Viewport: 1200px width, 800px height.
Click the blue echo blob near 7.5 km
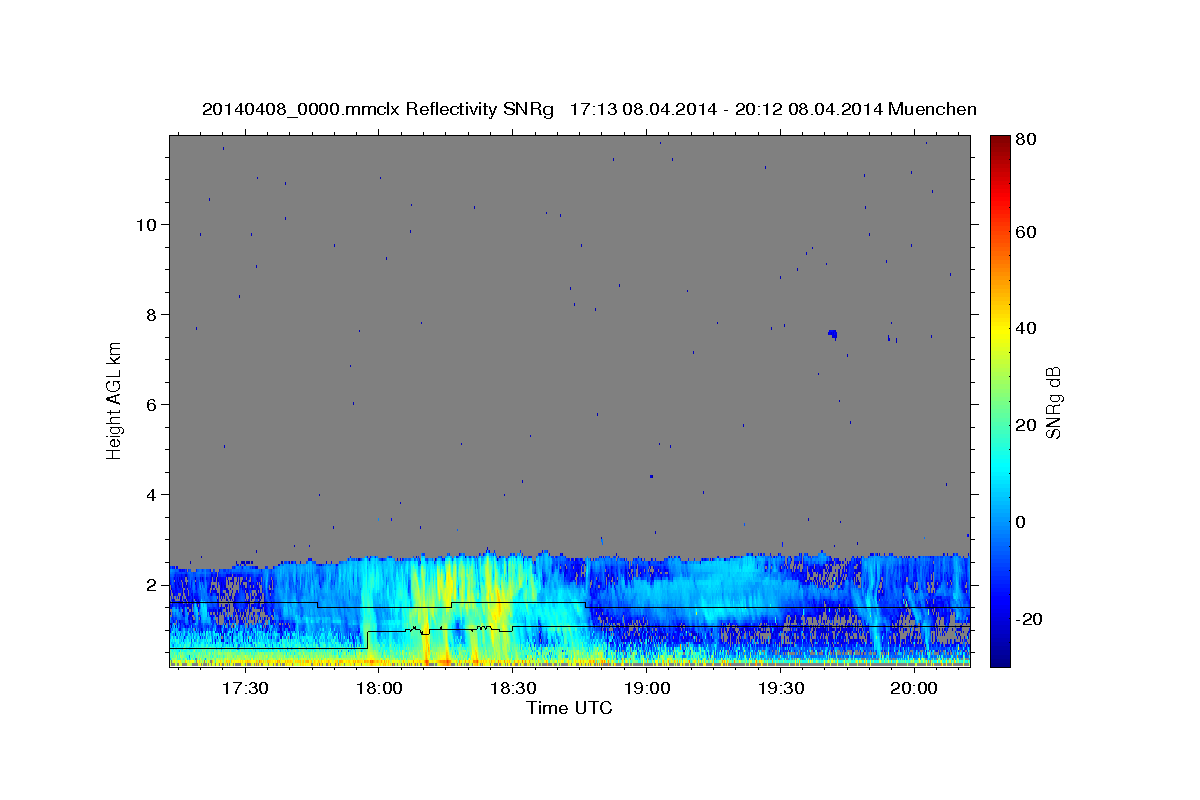(x=832, y=333)
